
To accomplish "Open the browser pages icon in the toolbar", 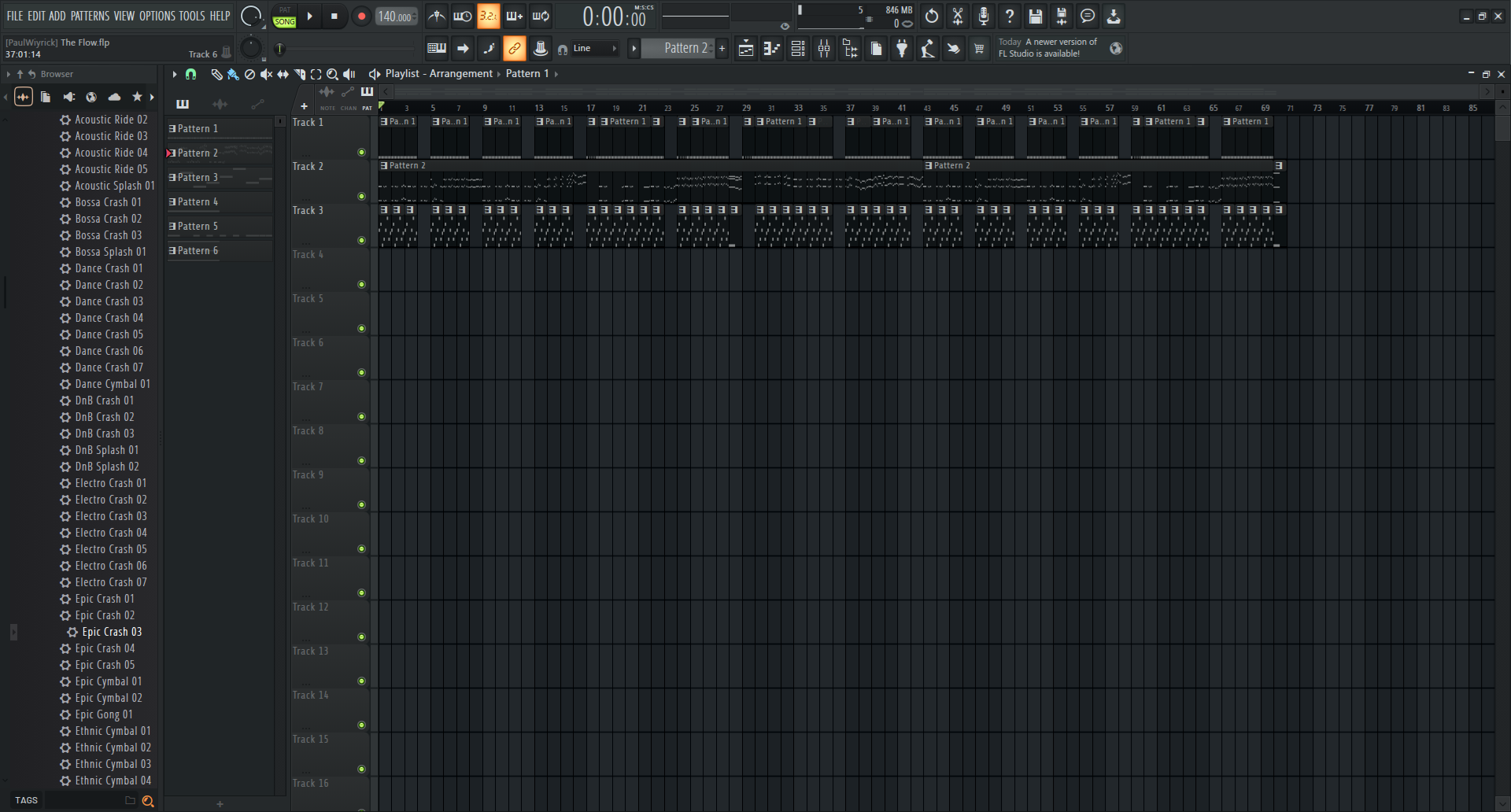I will tap(876, 49).
